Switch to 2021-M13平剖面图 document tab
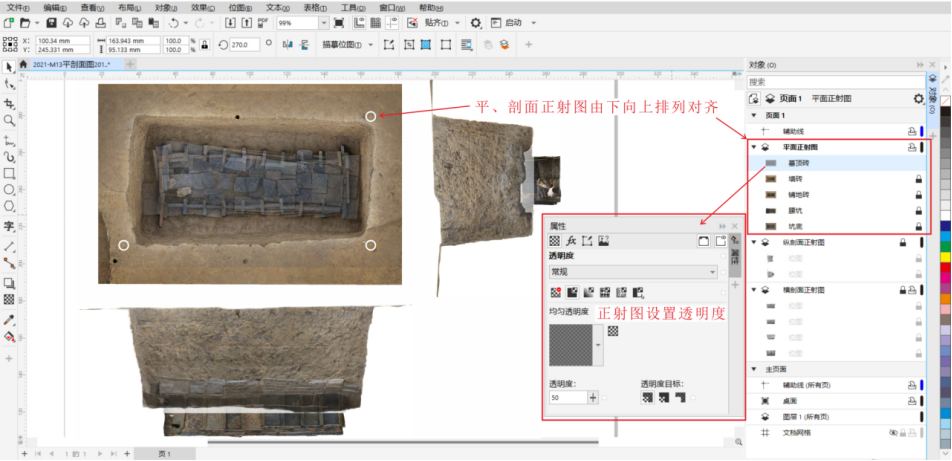 click(x=70, y=64)
